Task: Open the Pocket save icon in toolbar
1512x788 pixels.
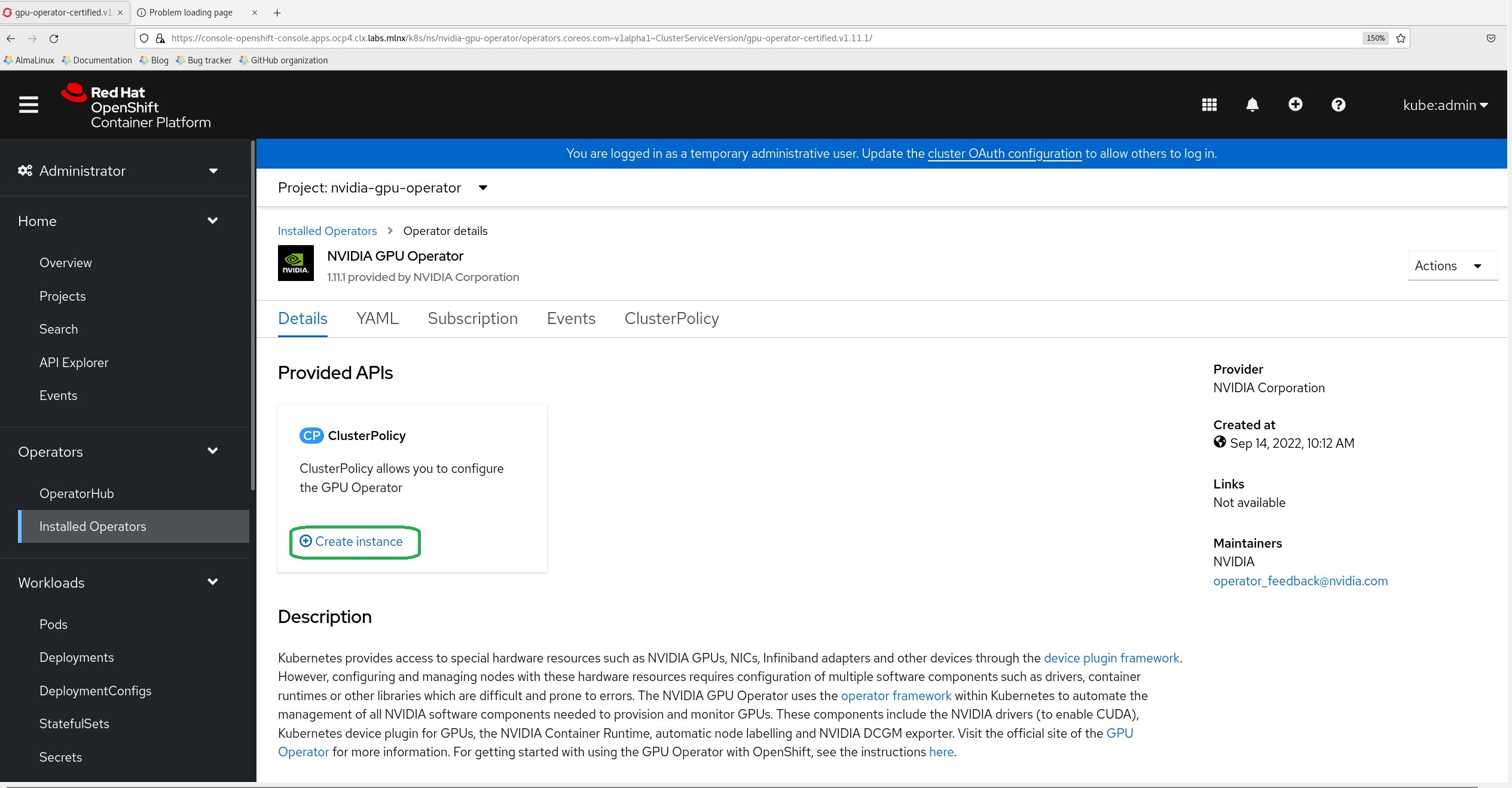Action: coord(1490,38)
